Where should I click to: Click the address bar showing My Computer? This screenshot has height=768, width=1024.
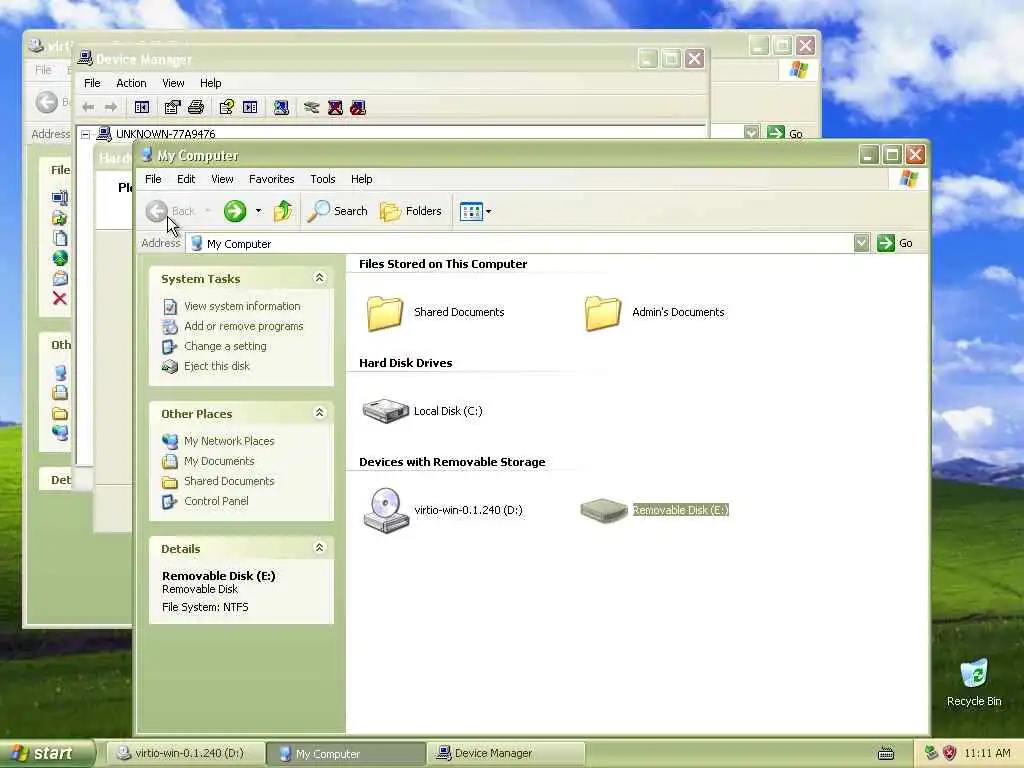519,244
